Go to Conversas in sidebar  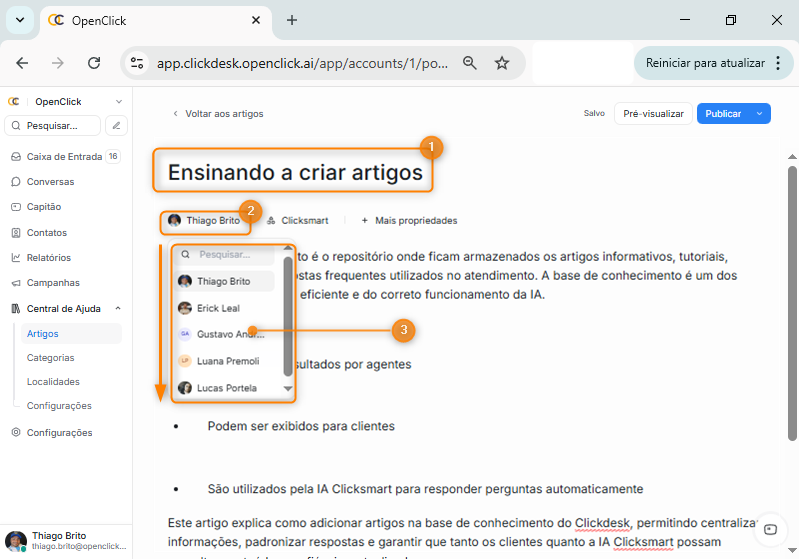[50, 182]
